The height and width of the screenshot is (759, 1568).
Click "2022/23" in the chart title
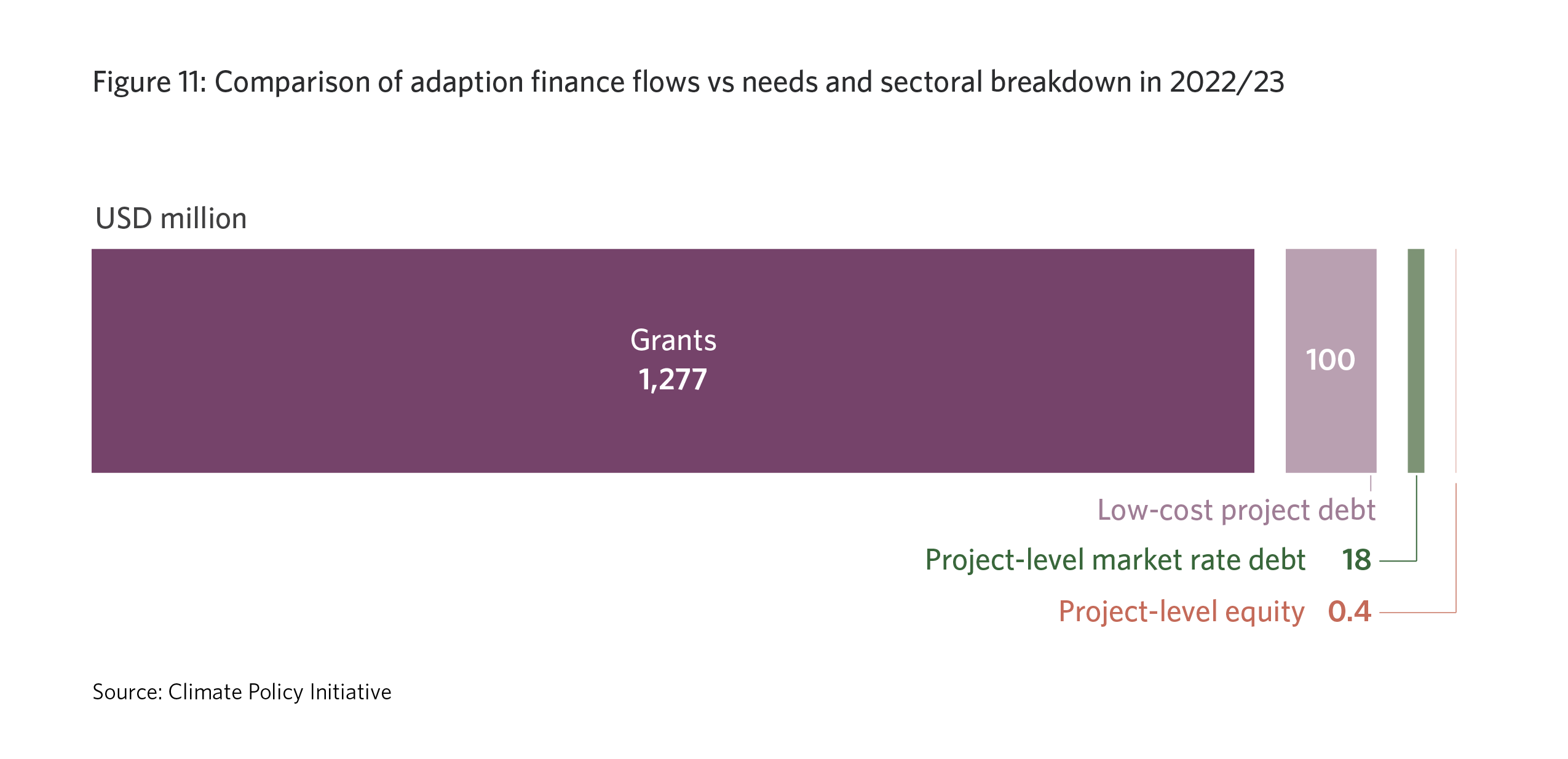(1227, 82)
